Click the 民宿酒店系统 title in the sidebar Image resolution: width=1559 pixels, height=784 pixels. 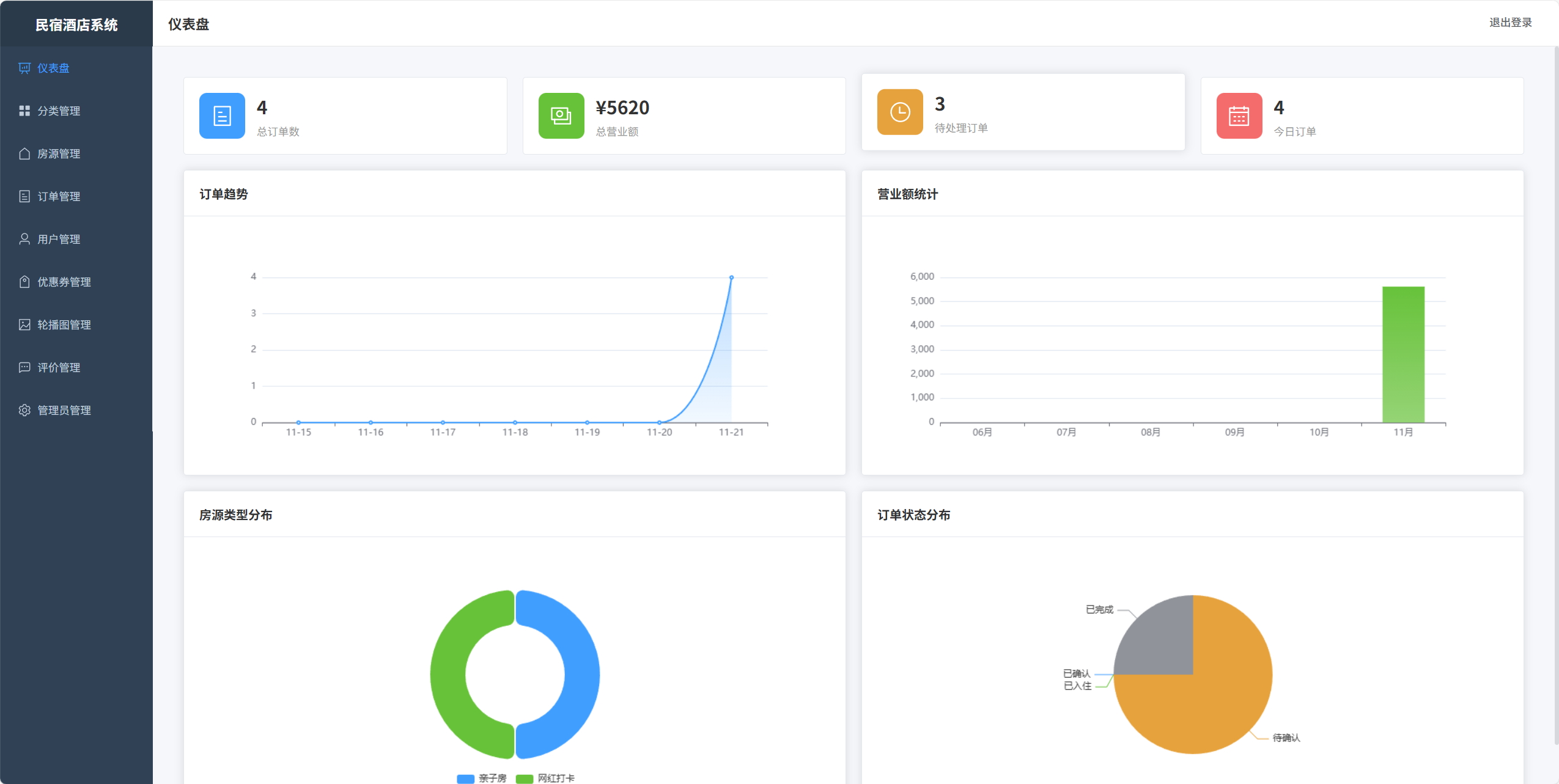[76, 24]
